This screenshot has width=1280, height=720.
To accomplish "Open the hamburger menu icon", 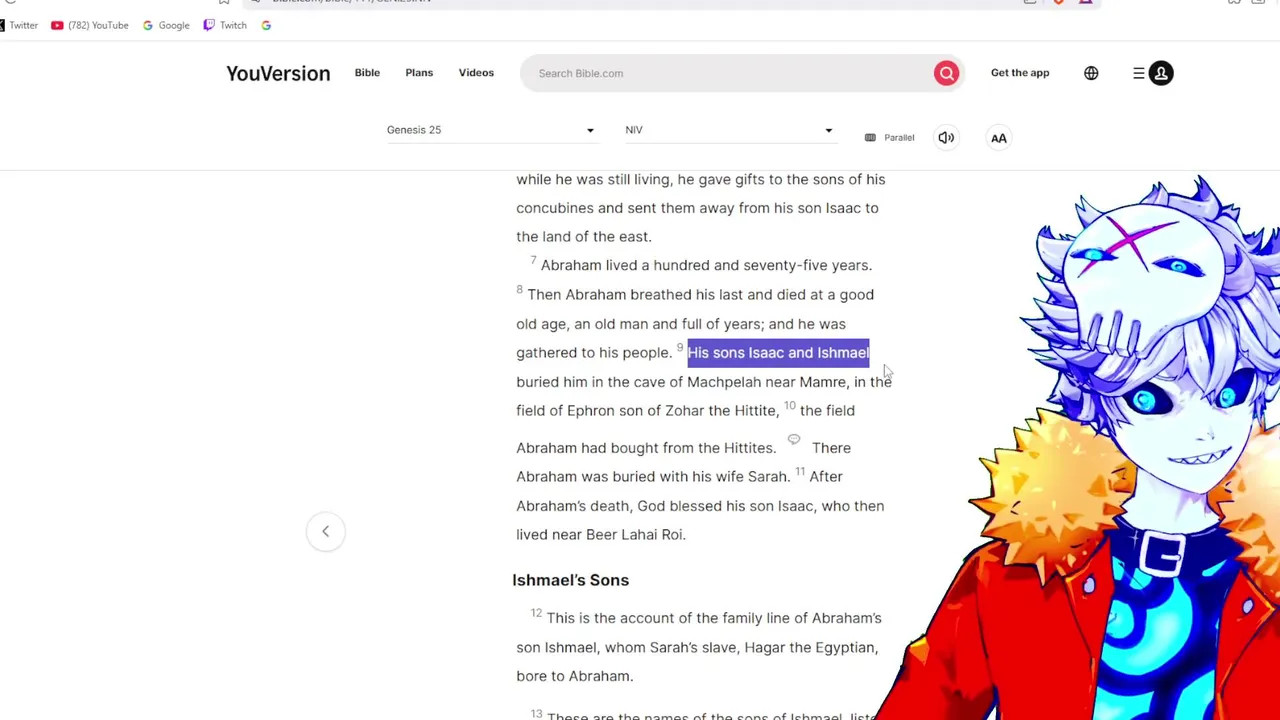I will pyautogui.click(x=1138, y=73).
